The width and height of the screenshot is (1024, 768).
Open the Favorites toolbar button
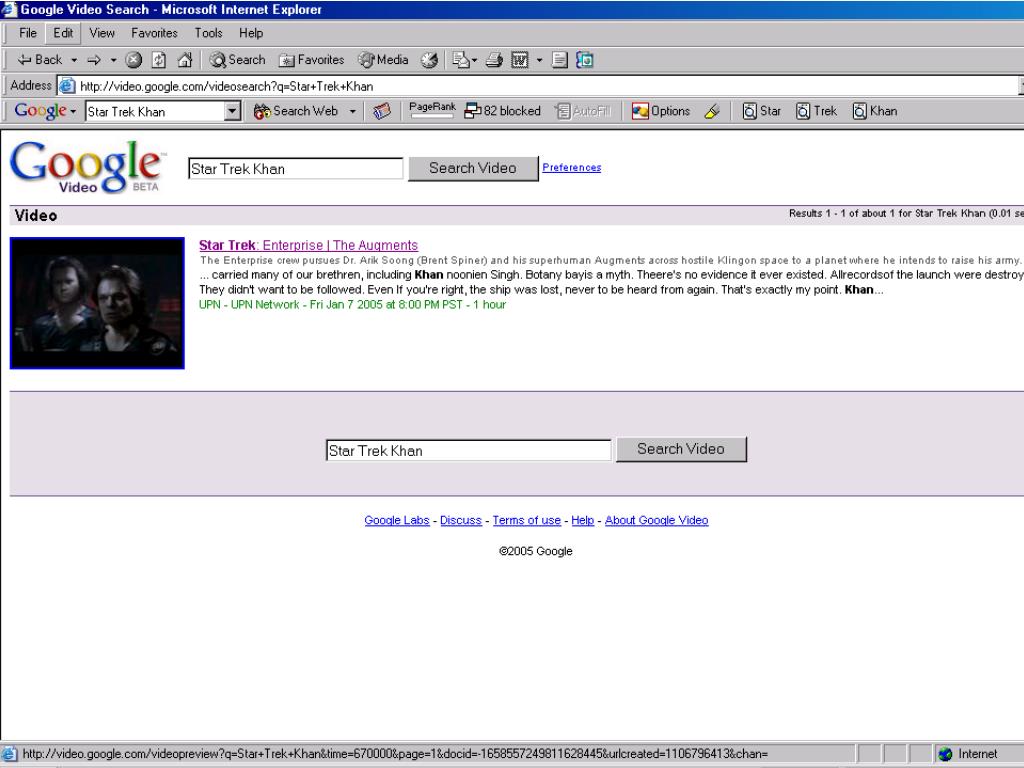point(312,60)
